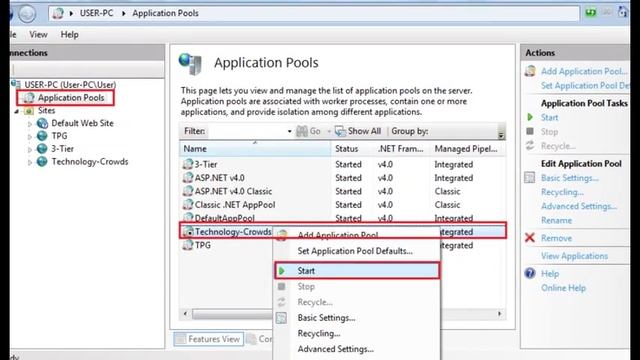Expand the Default Web Site tree node
The image size is (640, 360).
pyautogui.click(x=30, y=124)
